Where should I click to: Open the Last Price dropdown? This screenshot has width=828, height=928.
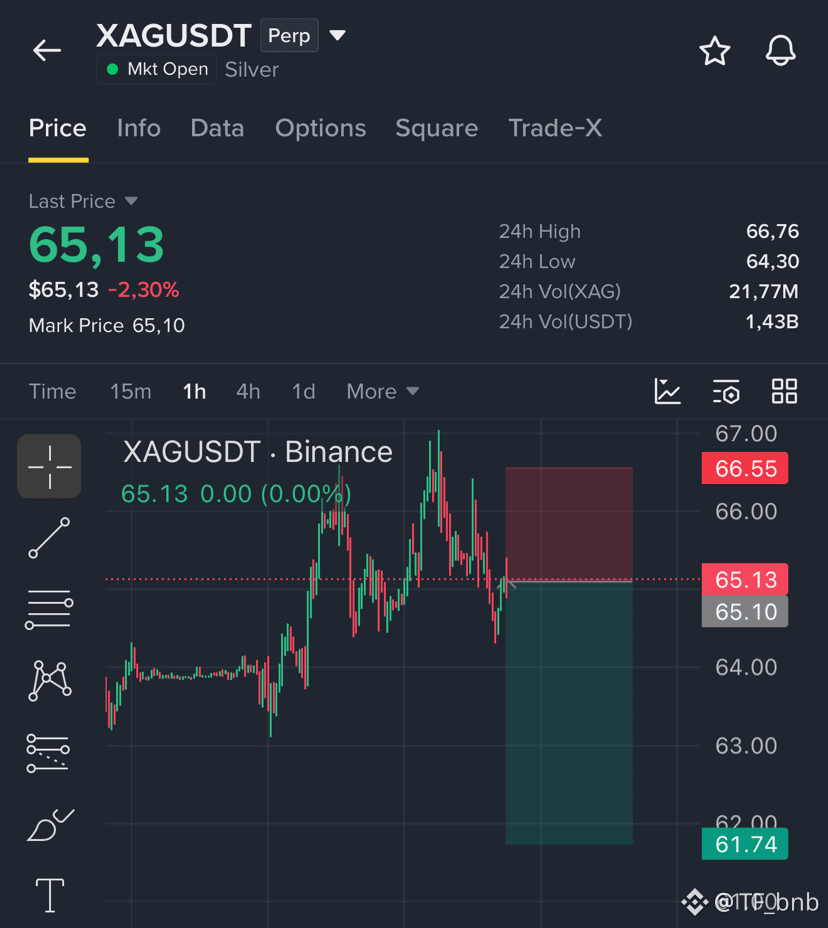tap(83, 201)
